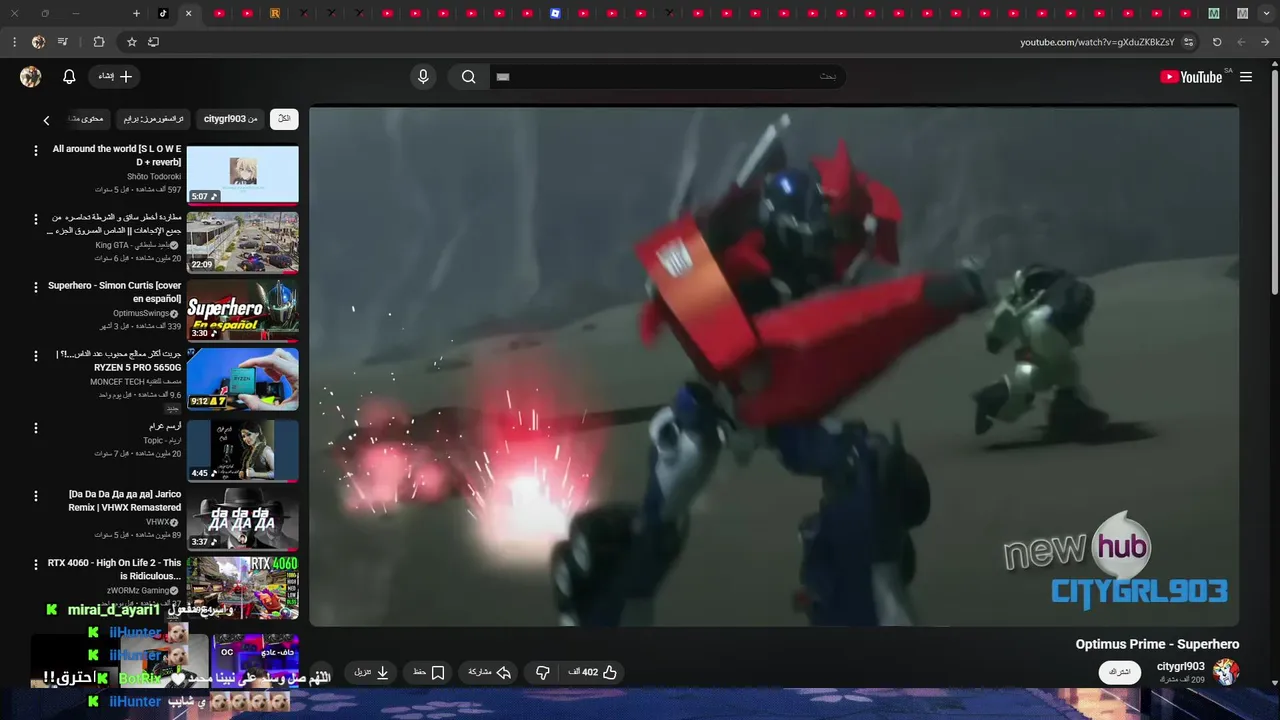Like the video with thumbs up

click(593, 672)
